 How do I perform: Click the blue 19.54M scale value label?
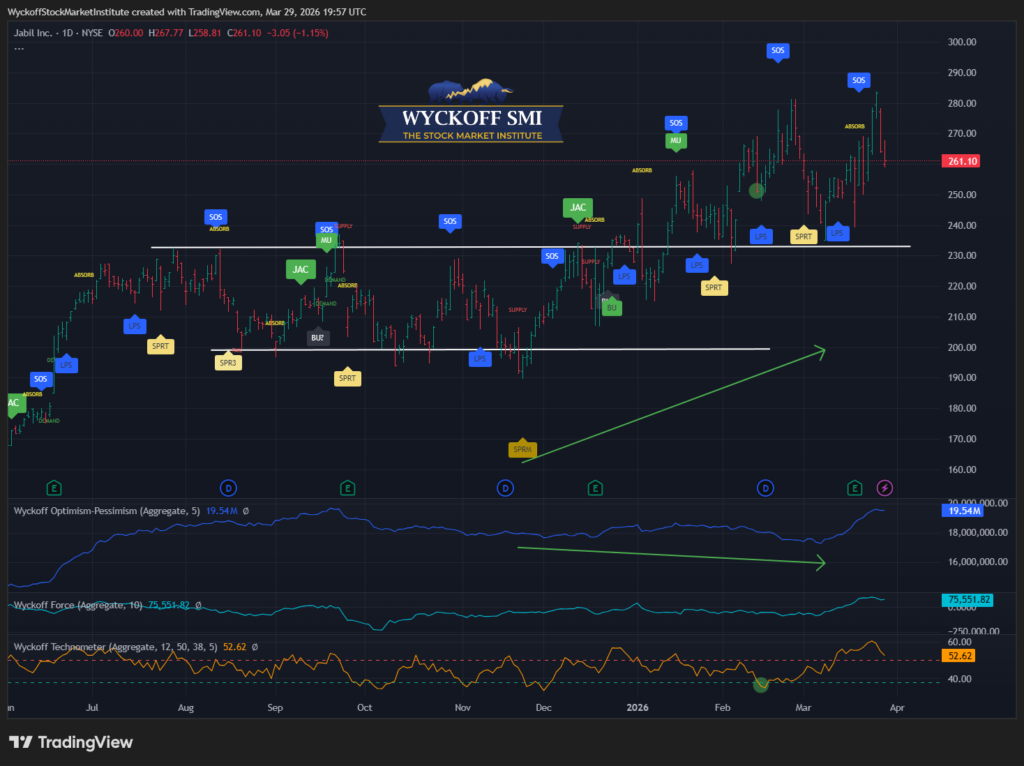962,511
